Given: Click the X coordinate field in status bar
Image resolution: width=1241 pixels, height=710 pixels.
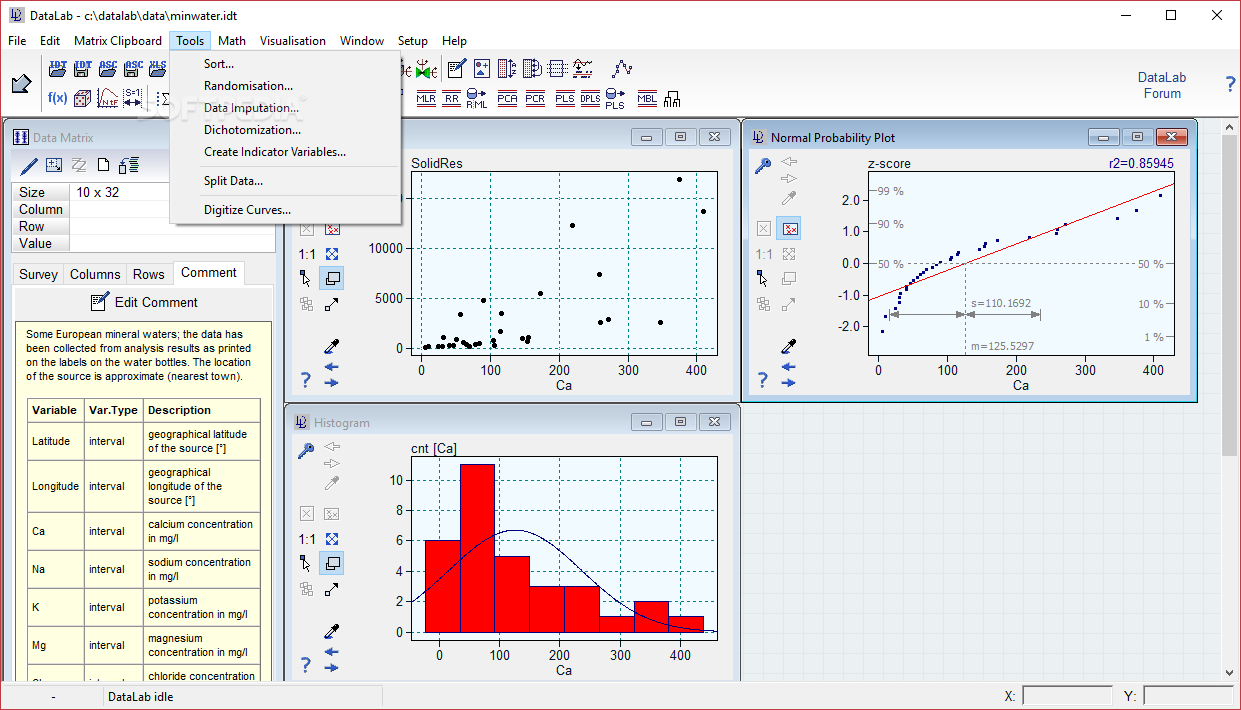Looking at the screenshot, I should [1067, 696].
